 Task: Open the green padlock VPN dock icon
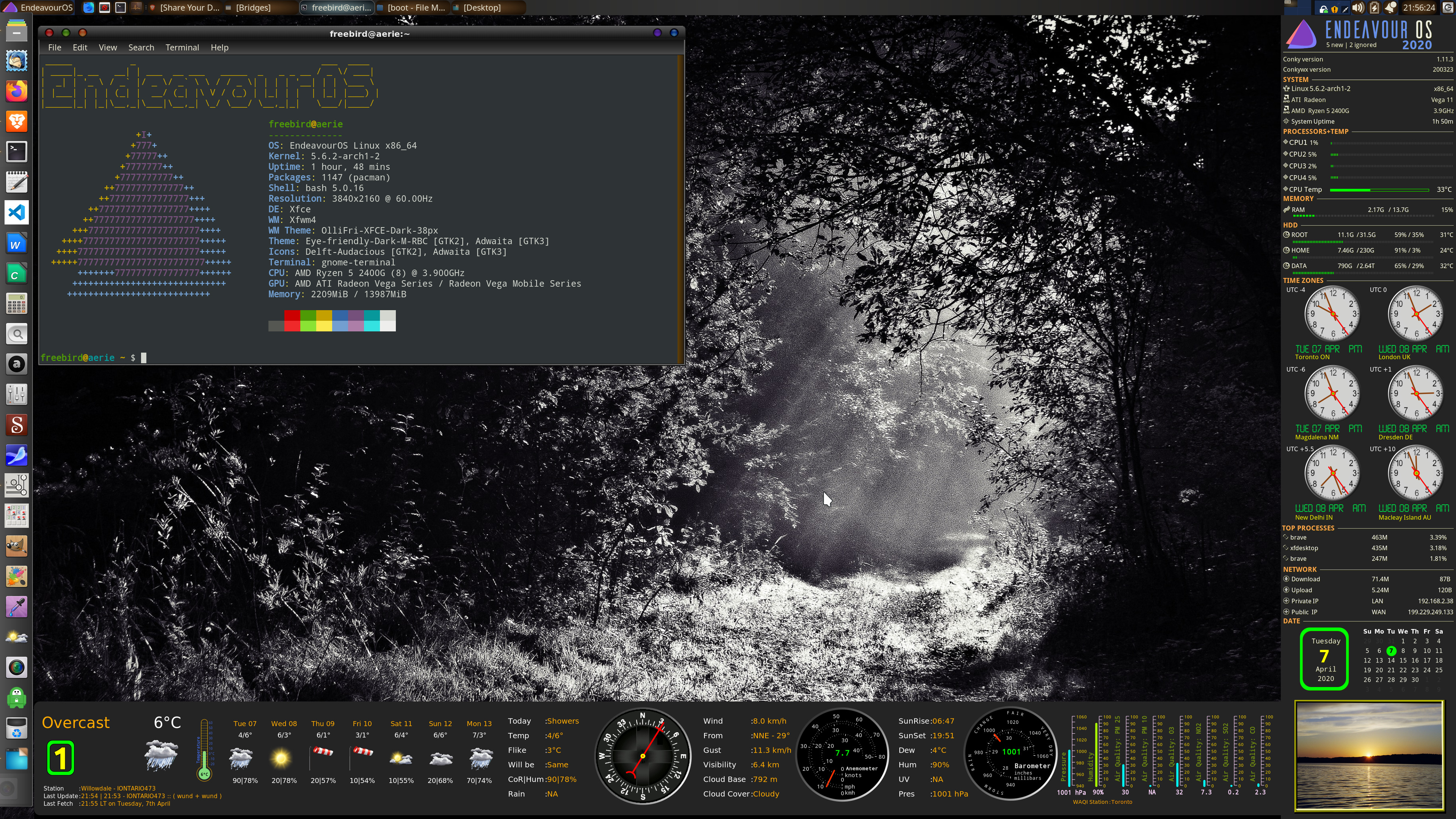(16, 698)
